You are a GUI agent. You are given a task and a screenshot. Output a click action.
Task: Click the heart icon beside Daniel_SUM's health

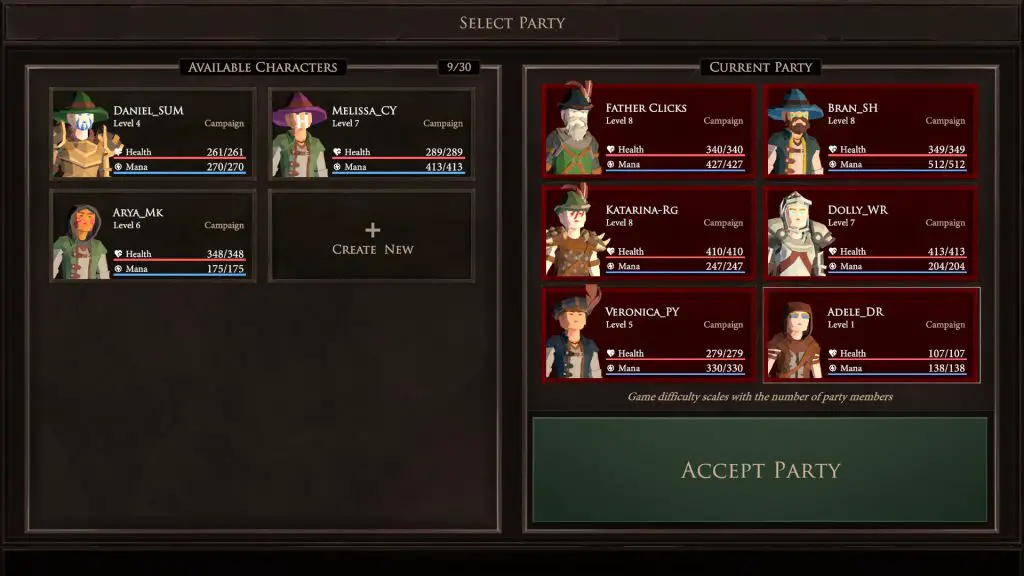point(118,152)
